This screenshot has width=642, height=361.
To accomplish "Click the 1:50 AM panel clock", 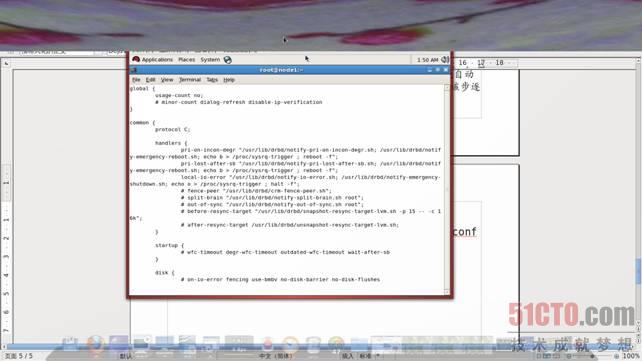I will point(427,60).
